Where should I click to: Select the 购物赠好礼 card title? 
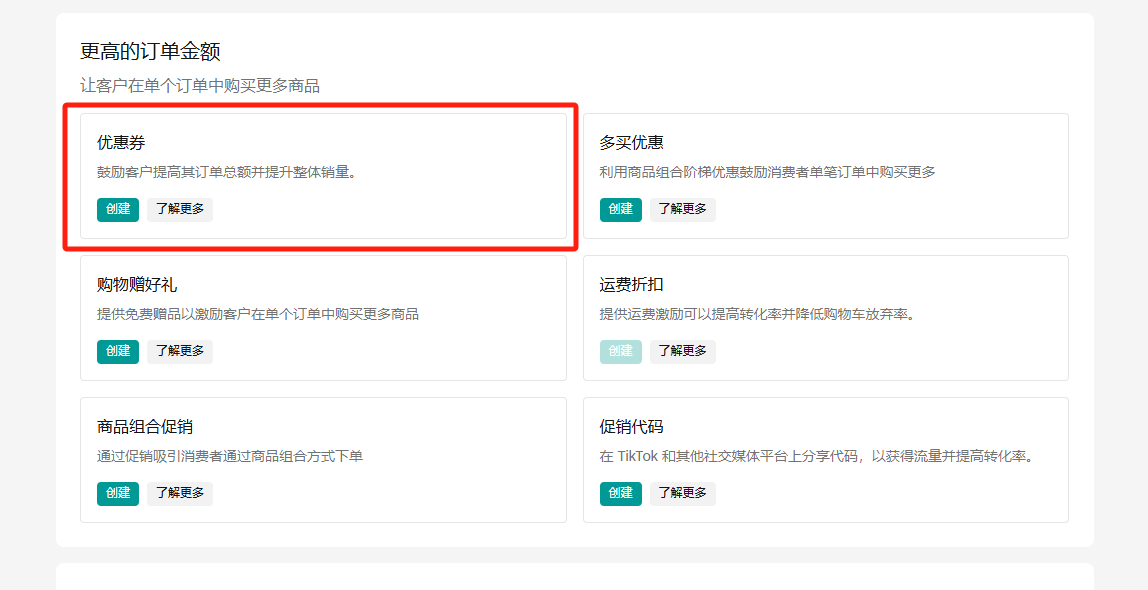click(x=137, y=285)
